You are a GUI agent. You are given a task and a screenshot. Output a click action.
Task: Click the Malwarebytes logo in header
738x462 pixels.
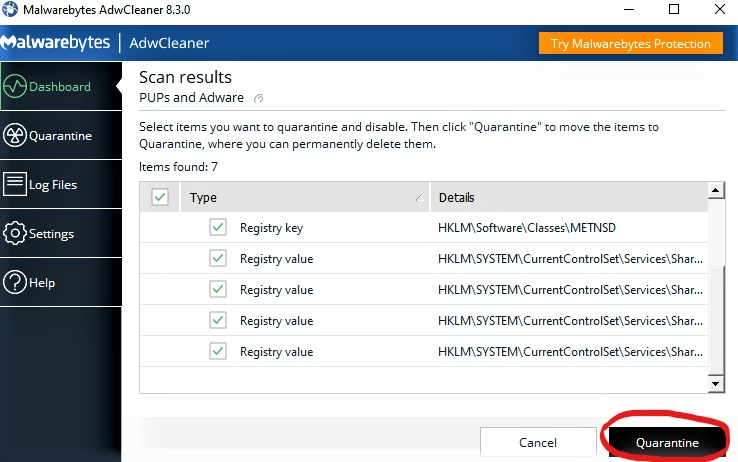click(55, 42)
